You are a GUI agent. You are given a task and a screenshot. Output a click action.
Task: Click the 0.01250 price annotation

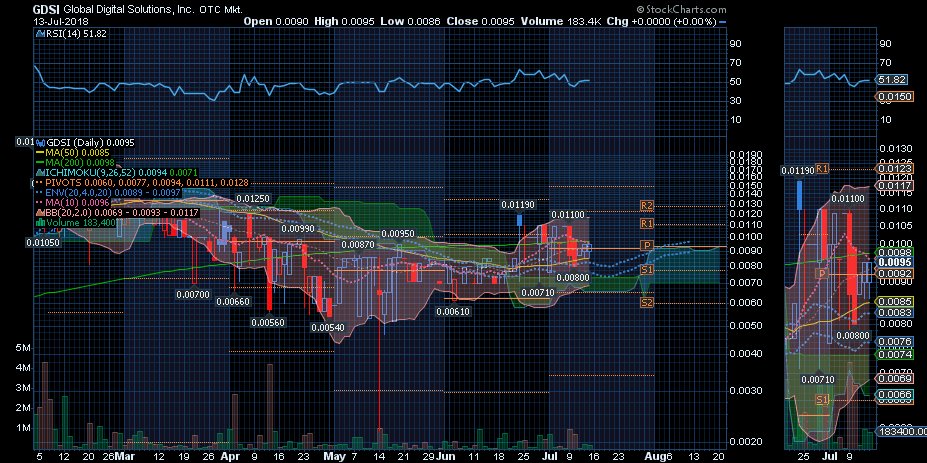tap(253, 198)
